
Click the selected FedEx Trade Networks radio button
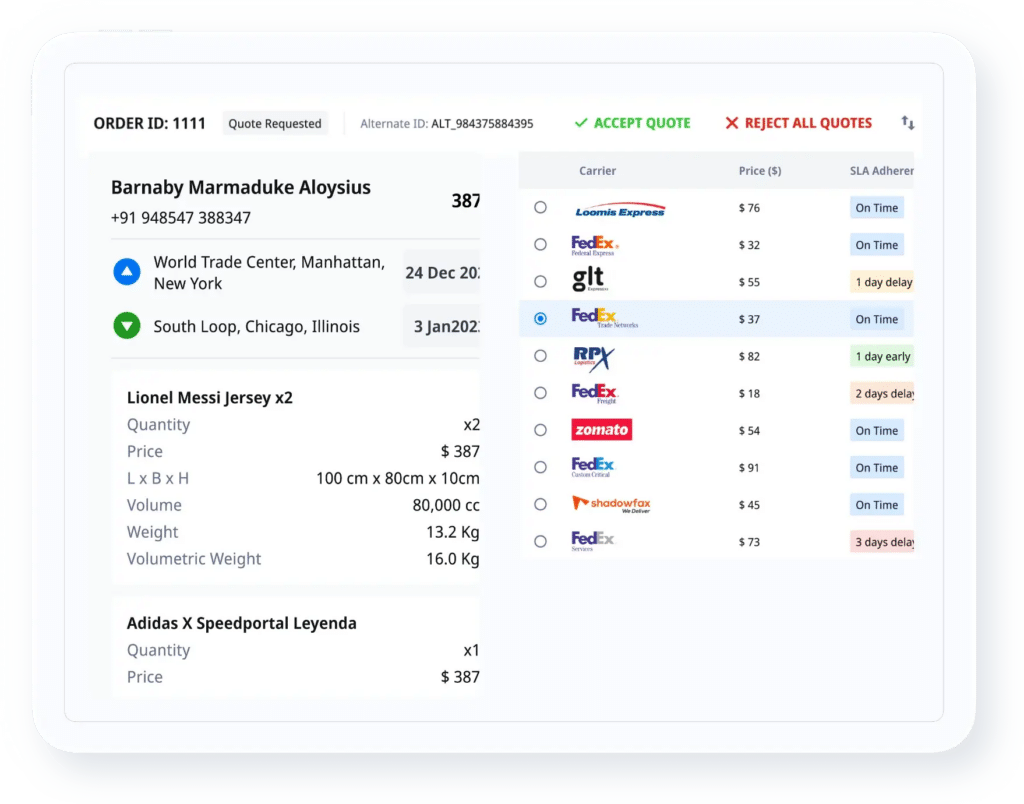540,319
